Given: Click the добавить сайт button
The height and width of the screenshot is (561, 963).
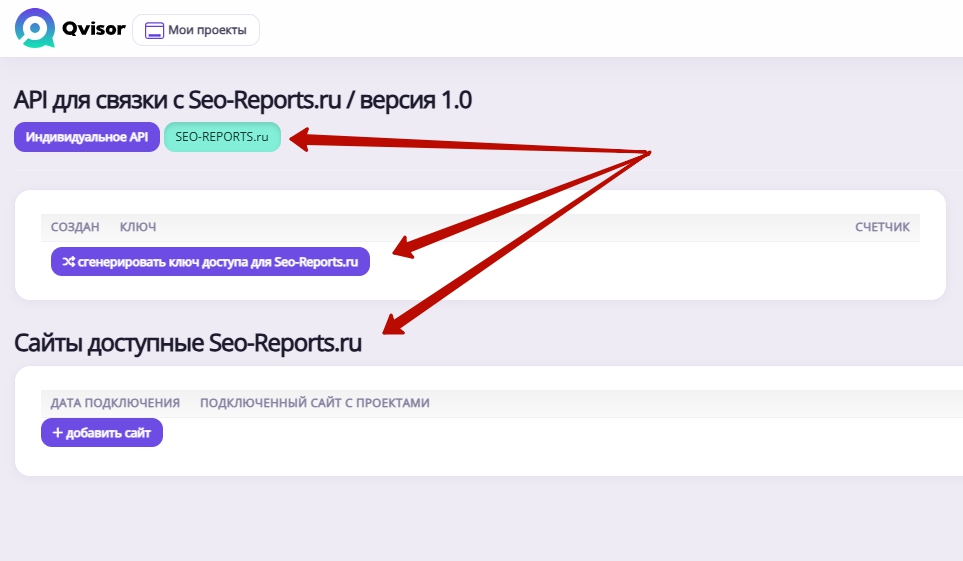Looking at the screenshot, I should [x=102, y=433].
